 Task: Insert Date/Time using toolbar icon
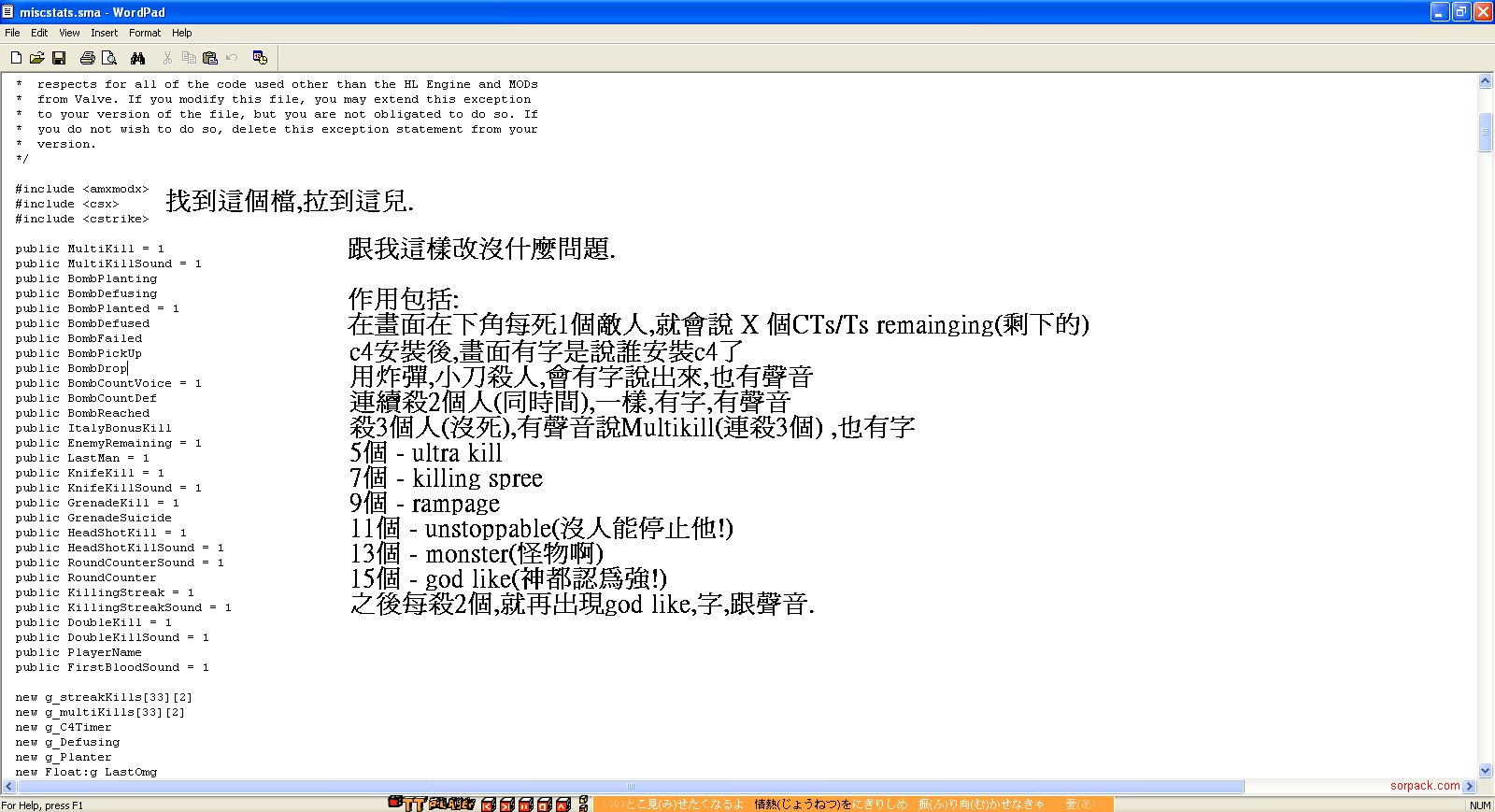pos(260,58)
